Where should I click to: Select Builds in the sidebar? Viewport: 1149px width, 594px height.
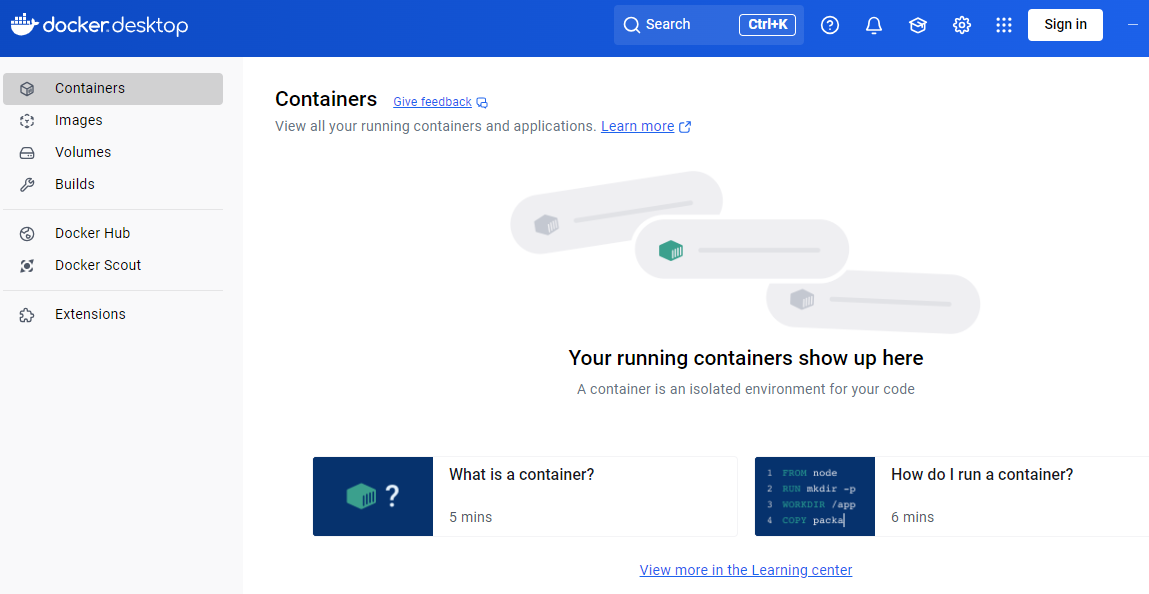[113, 185]
